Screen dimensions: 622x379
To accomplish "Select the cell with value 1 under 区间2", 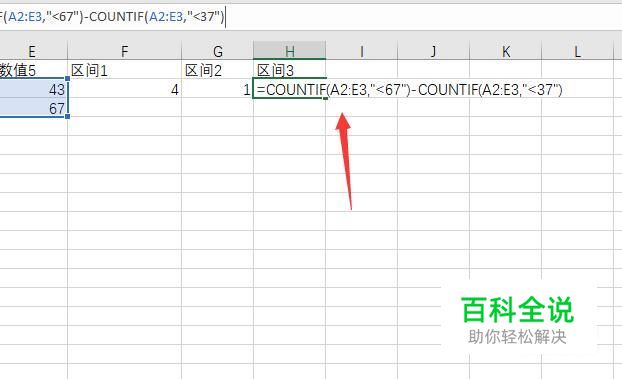I will point(217,89).
